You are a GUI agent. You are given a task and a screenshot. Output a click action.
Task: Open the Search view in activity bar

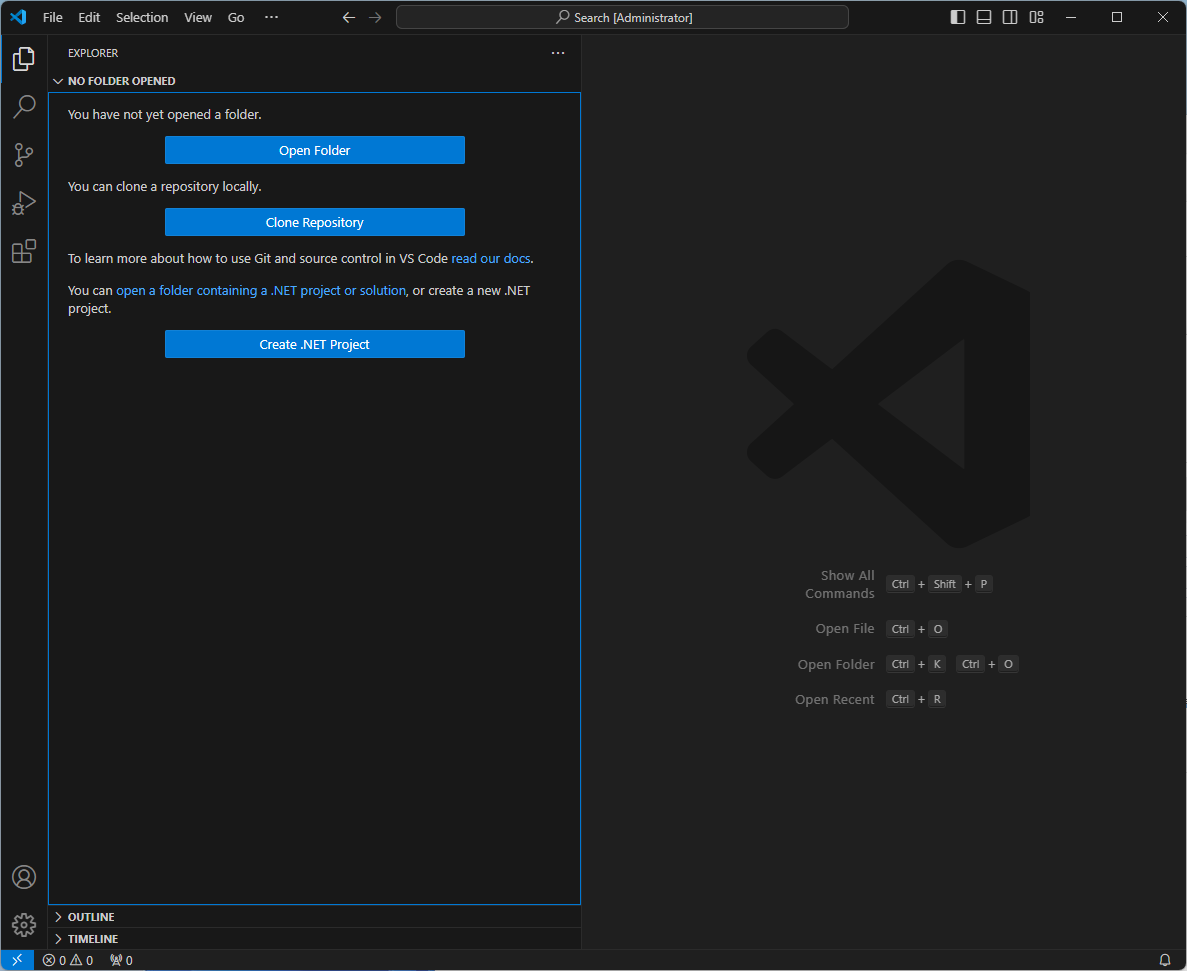tap(24, 107)
